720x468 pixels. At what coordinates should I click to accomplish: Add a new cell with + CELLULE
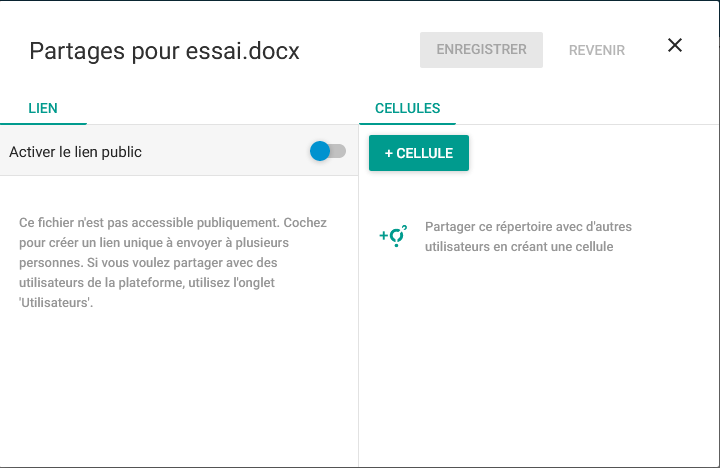tap(419, 153)
